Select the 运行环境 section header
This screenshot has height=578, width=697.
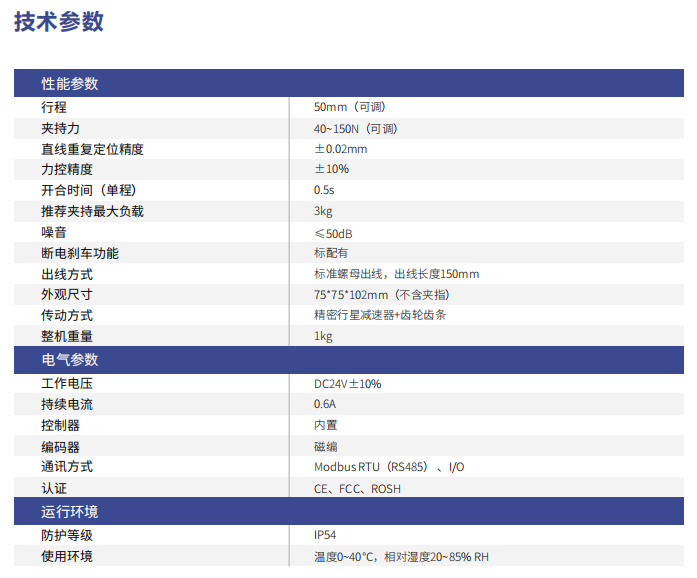[69, 512]
